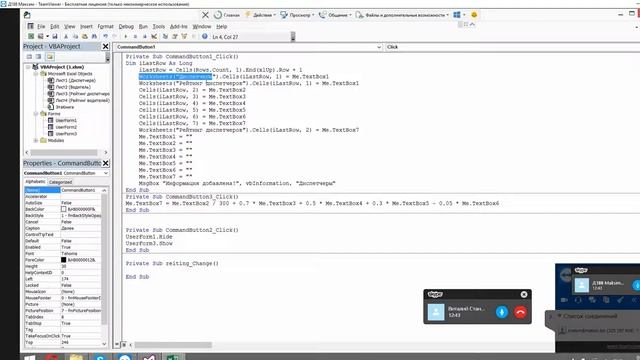Viewport: 640px width, 360px height.
Task: Click the Design Mode toolbar icon
Action: [154, 36]
